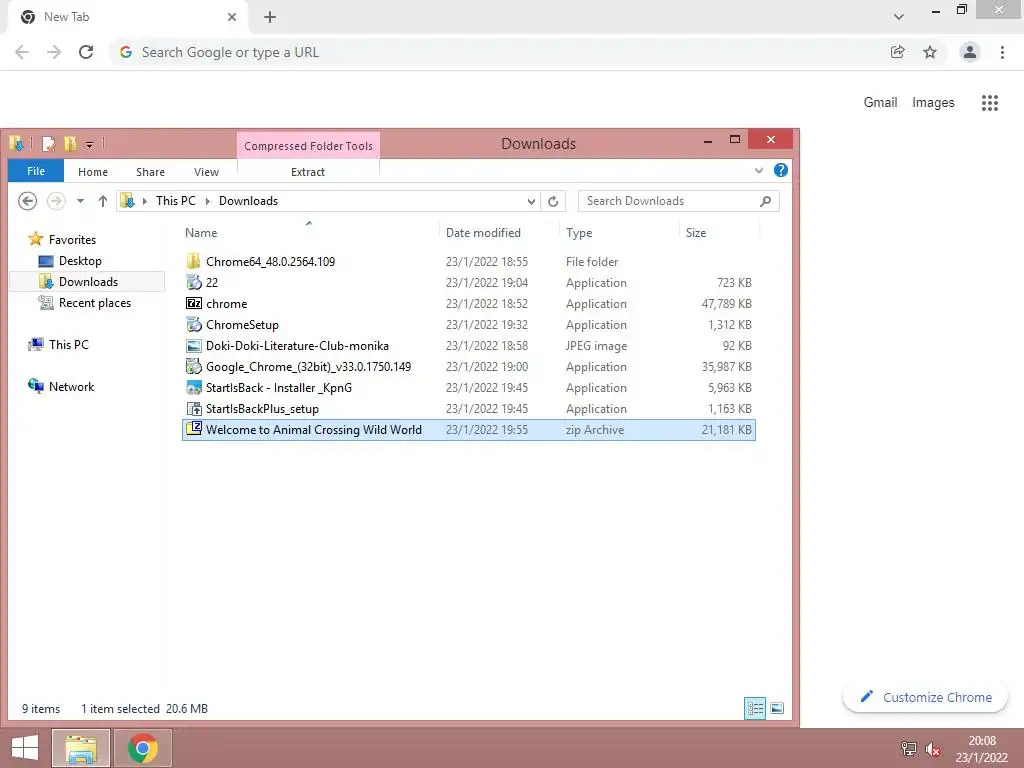Select the ChromeSetup installer icon
This screenshot has height=768, width=1024.
pyautogui.click(x=193, y=324)
